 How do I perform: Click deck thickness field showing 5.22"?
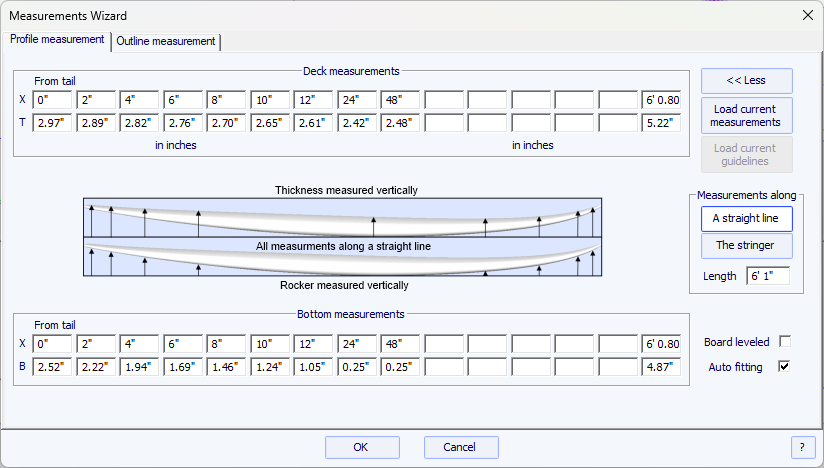click(662, 123)
